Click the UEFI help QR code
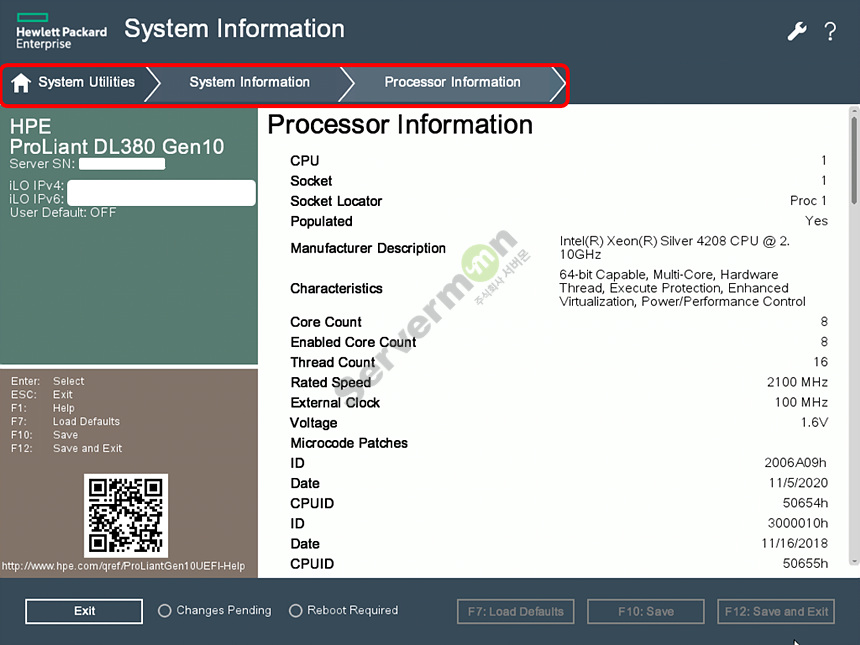The width and height of the screenshot is (860, 645). tap(126, 515)
